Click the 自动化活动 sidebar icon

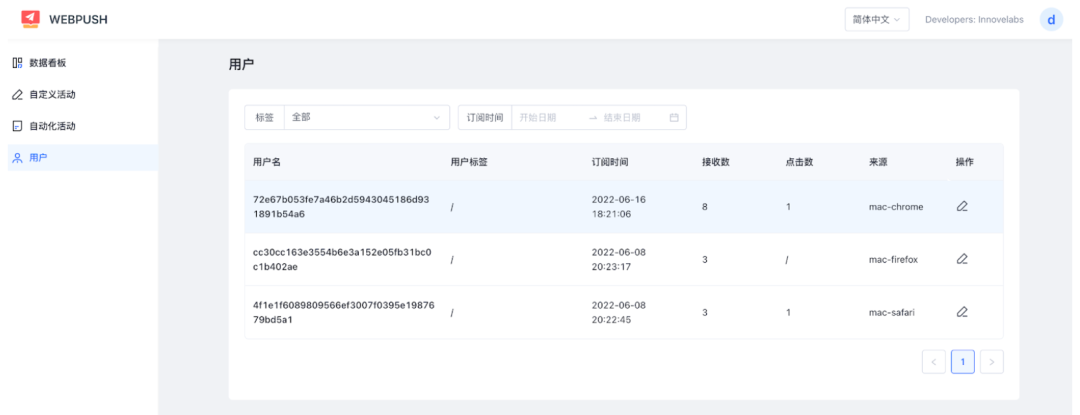pyautogui.click(x=17, y=126)
